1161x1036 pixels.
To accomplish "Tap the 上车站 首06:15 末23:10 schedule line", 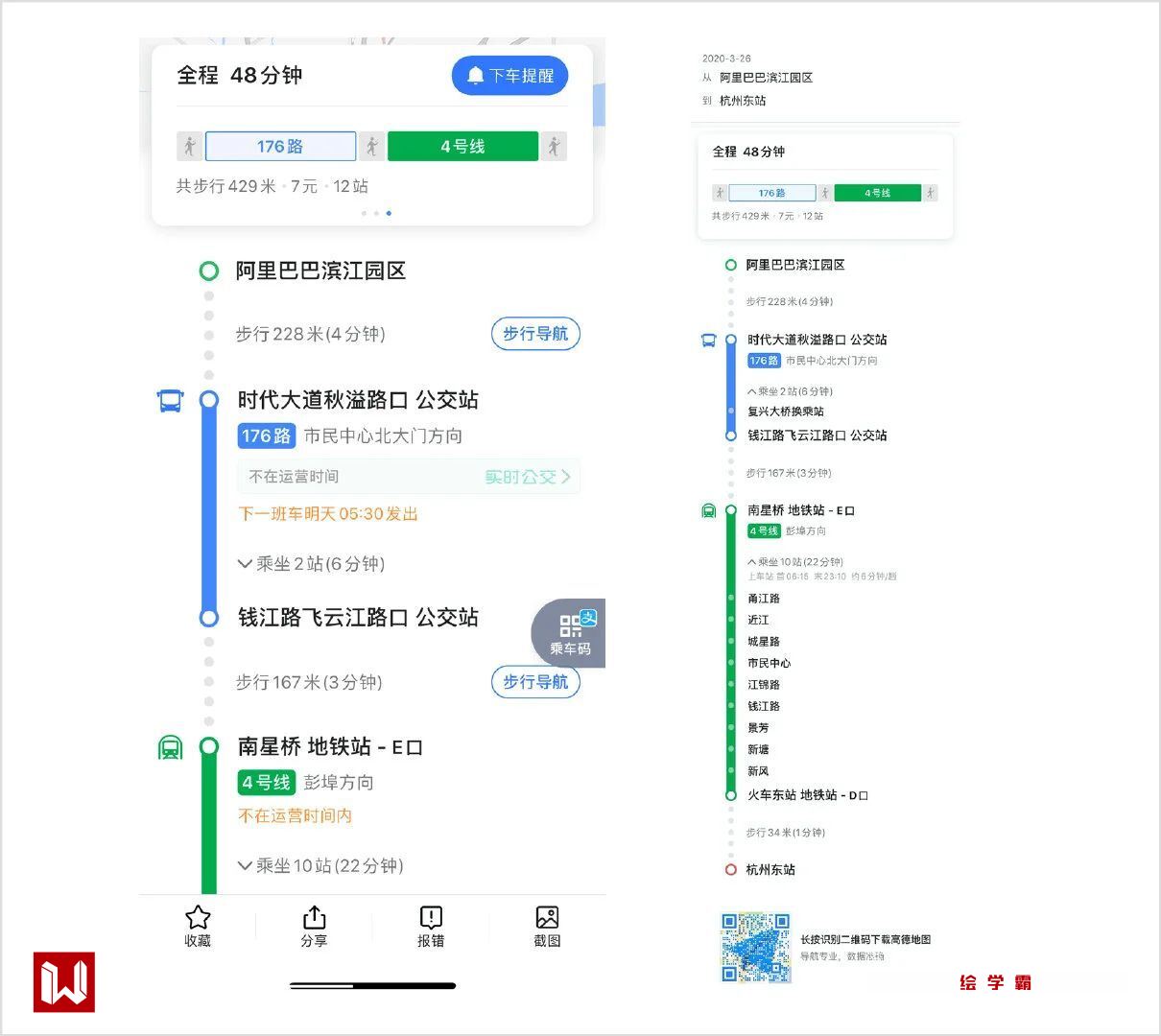I will (x=821, y=577).
